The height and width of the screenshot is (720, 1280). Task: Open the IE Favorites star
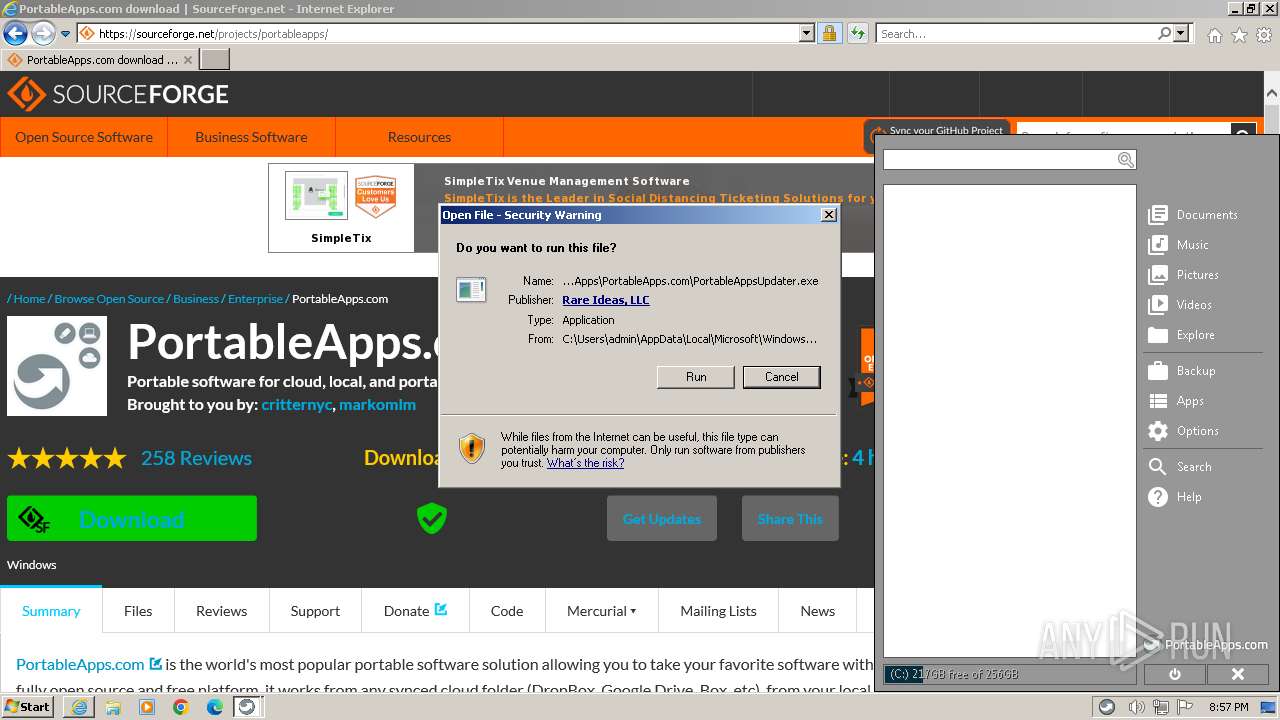1239,35
